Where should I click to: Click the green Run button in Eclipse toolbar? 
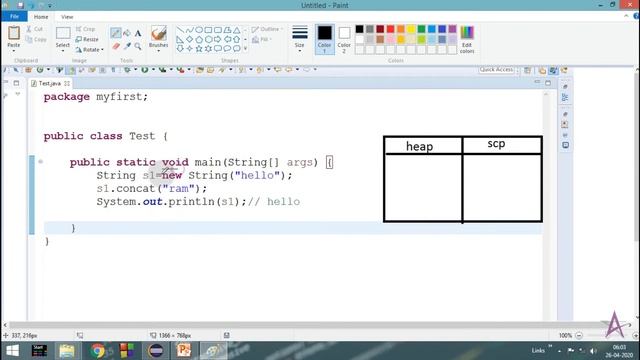coord(144,70)
